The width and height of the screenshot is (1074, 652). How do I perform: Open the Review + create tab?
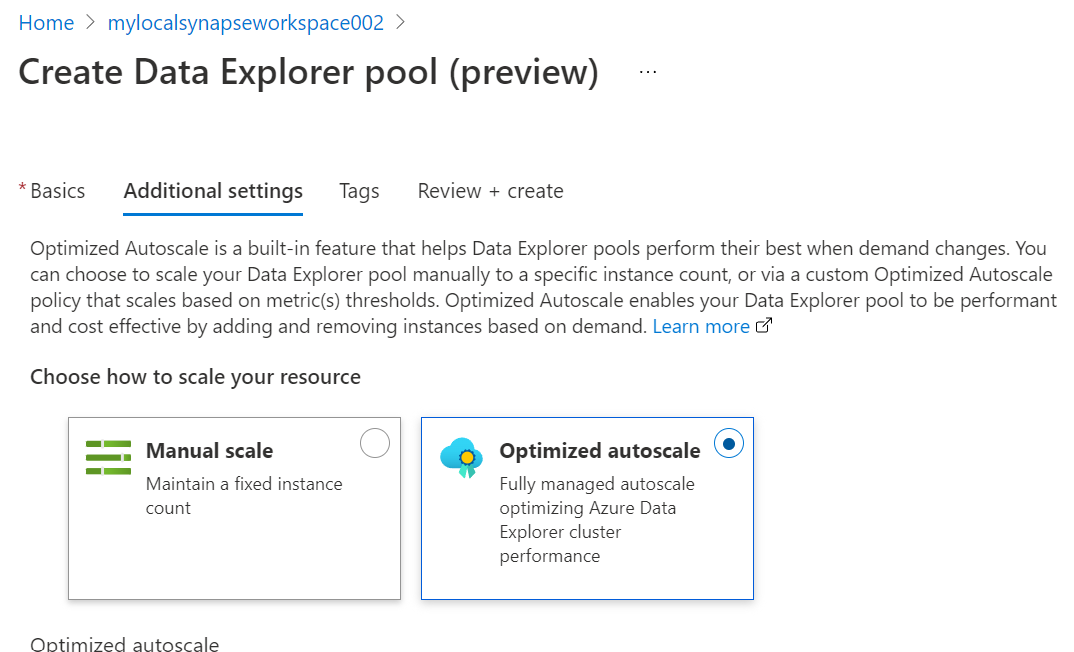490,191
